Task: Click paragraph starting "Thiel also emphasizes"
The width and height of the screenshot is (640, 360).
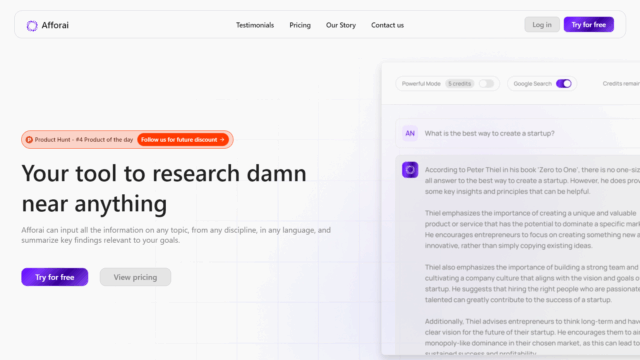Action: [x=532, y=283]
